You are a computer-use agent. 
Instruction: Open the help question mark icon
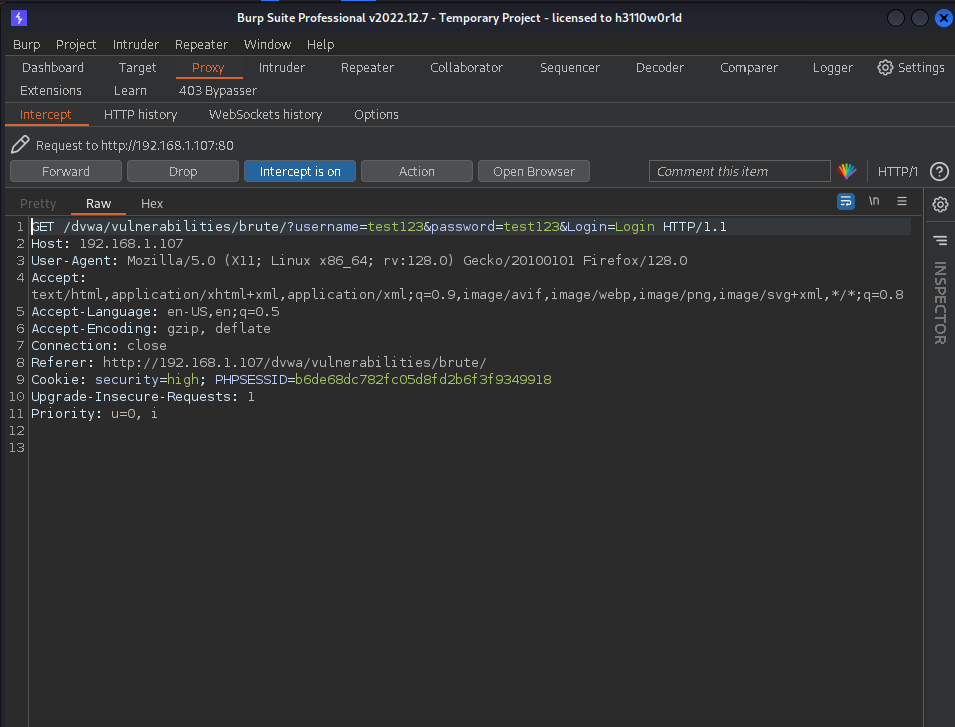pos(939,172)
